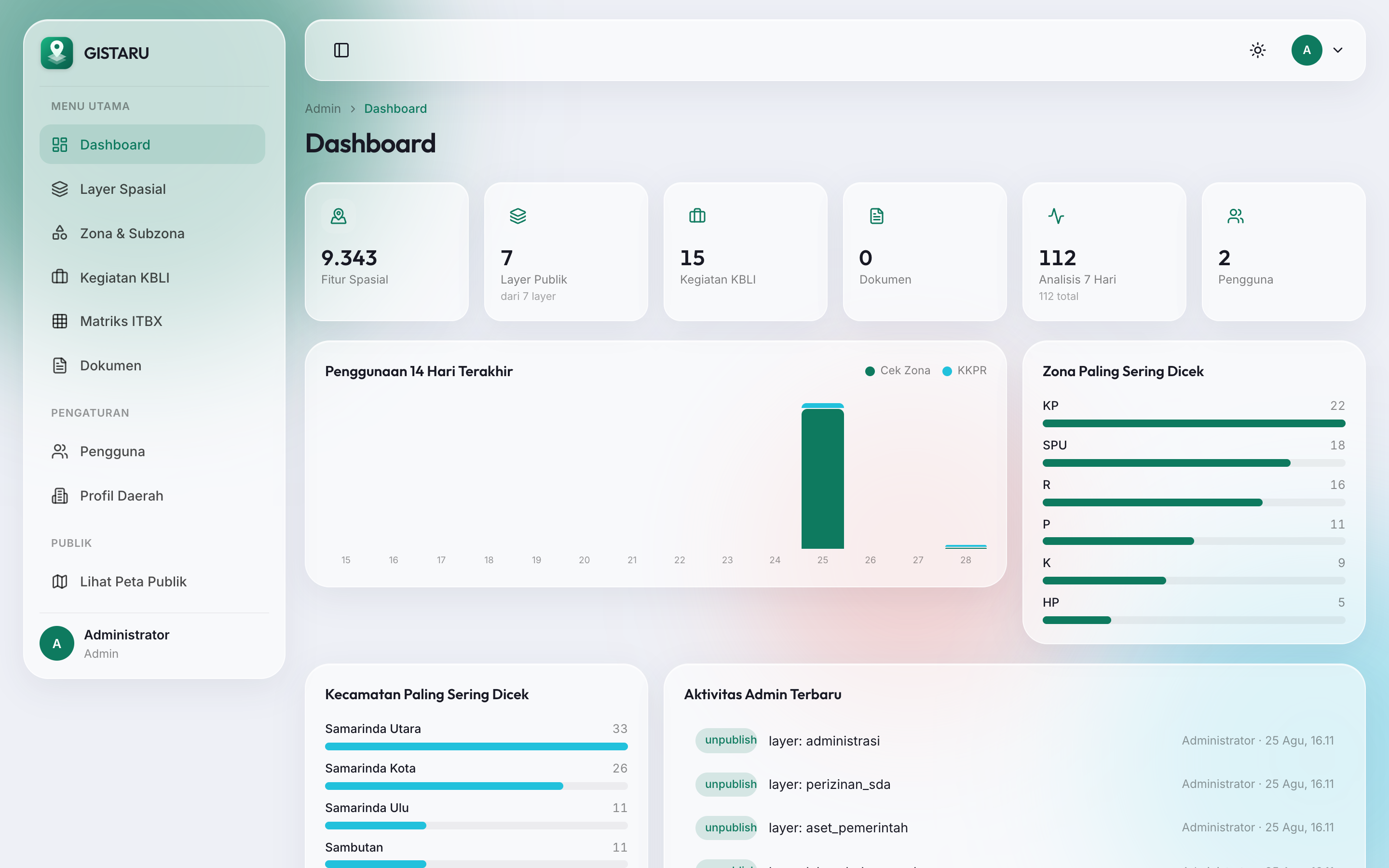1389x868 pixels.
Task: Open the 9.343 Fitur Spasial card
Action: 387,251
